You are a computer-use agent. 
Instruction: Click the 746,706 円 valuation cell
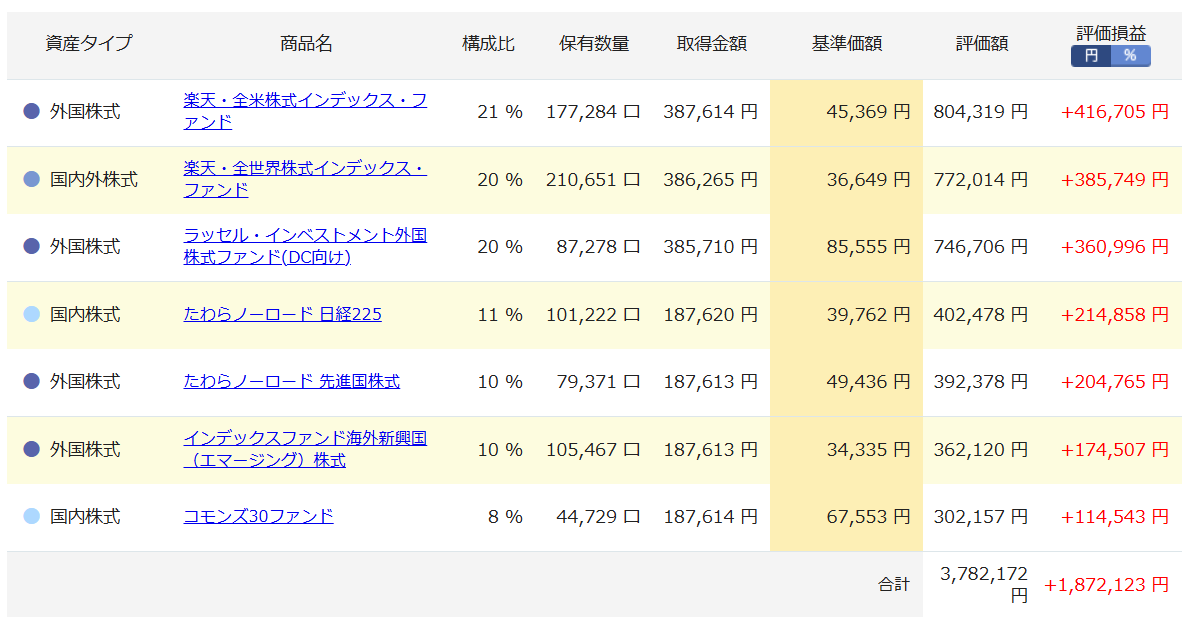pos(981,247)
